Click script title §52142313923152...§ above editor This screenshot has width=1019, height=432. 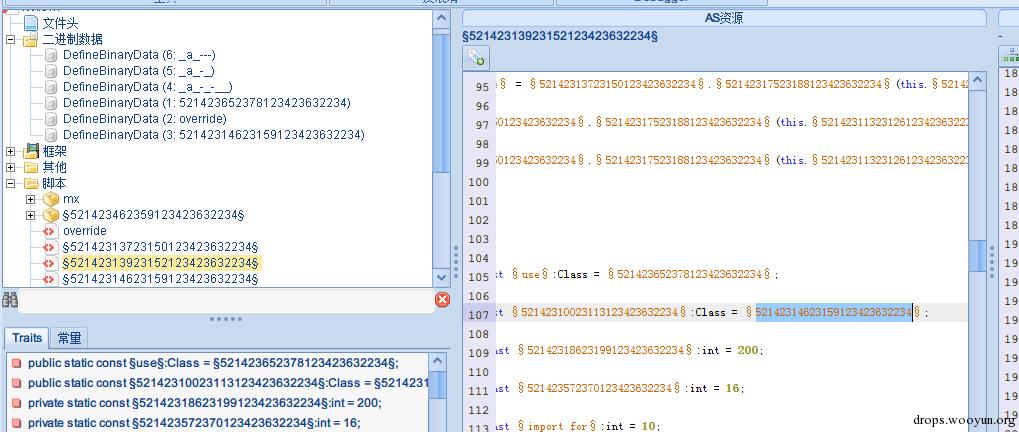click(560, 36)
